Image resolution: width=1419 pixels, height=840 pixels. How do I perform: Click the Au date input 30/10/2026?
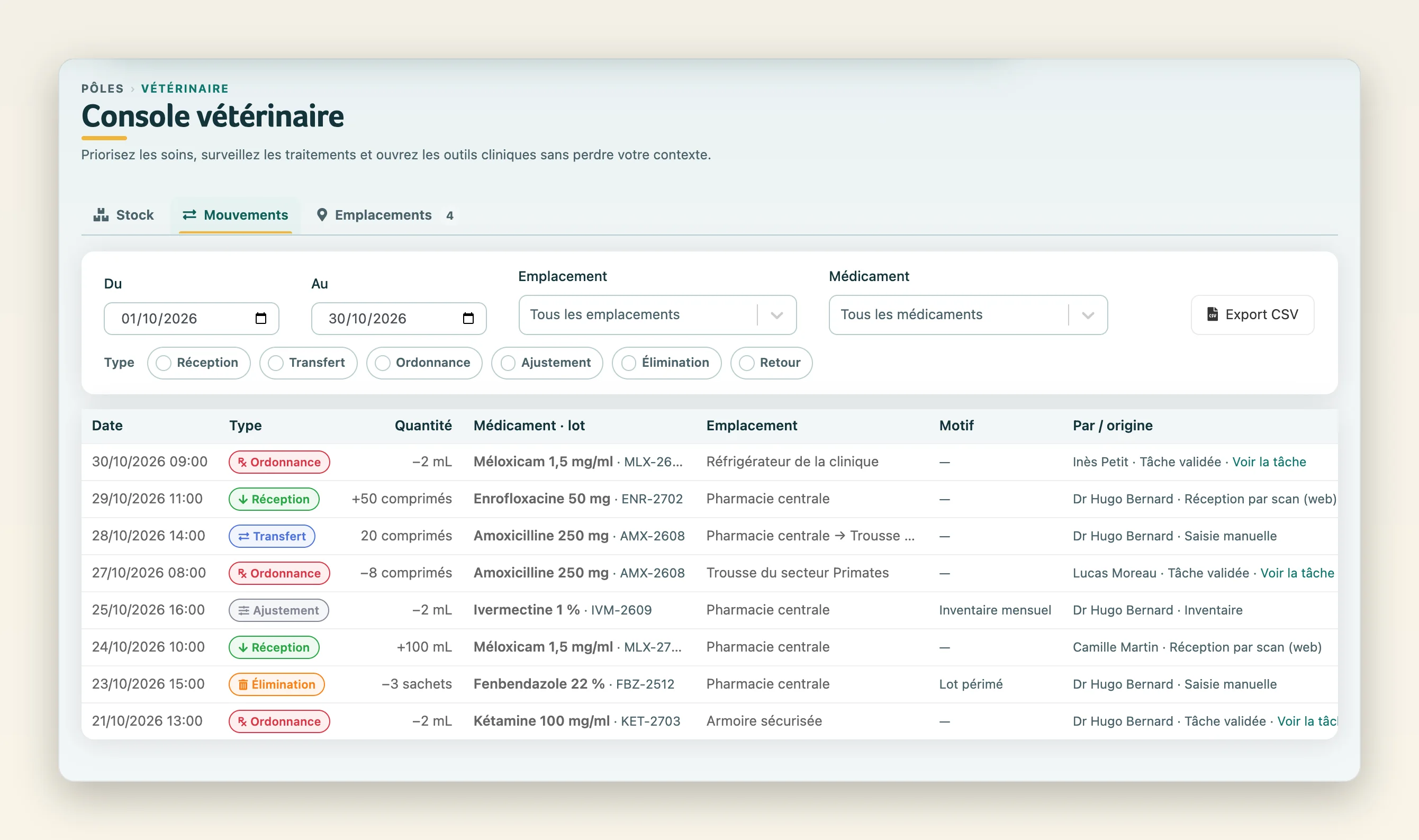point(399,319)
